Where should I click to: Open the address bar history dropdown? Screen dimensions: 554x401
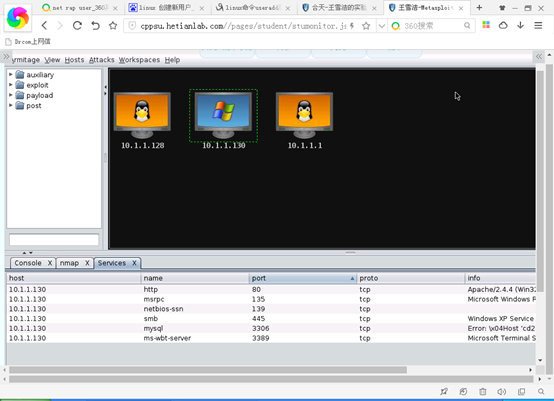click(382, 26)
